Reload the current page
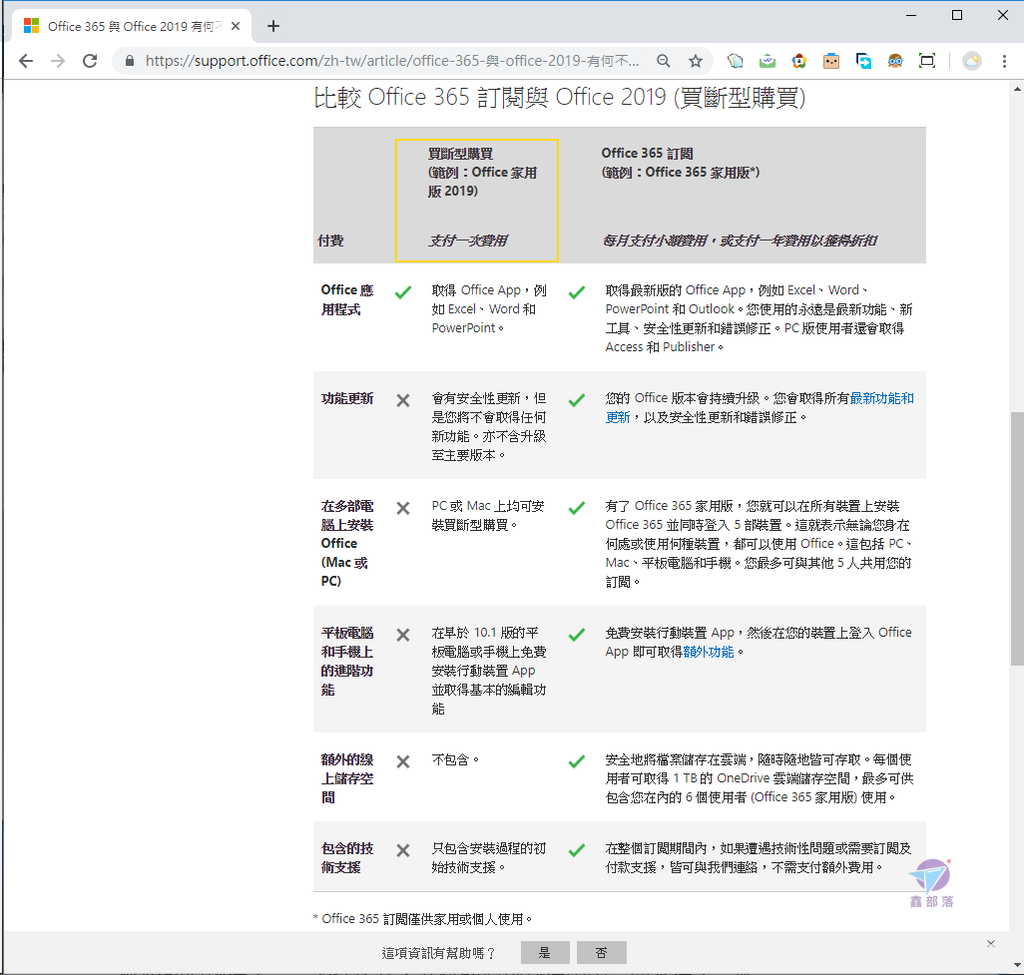 click(90, 61)
